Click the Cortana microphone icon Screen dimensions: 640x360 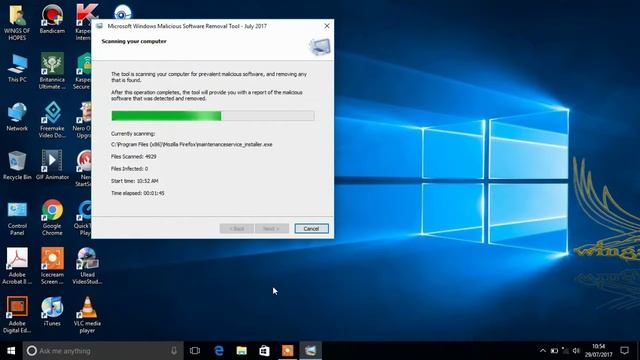174,351
